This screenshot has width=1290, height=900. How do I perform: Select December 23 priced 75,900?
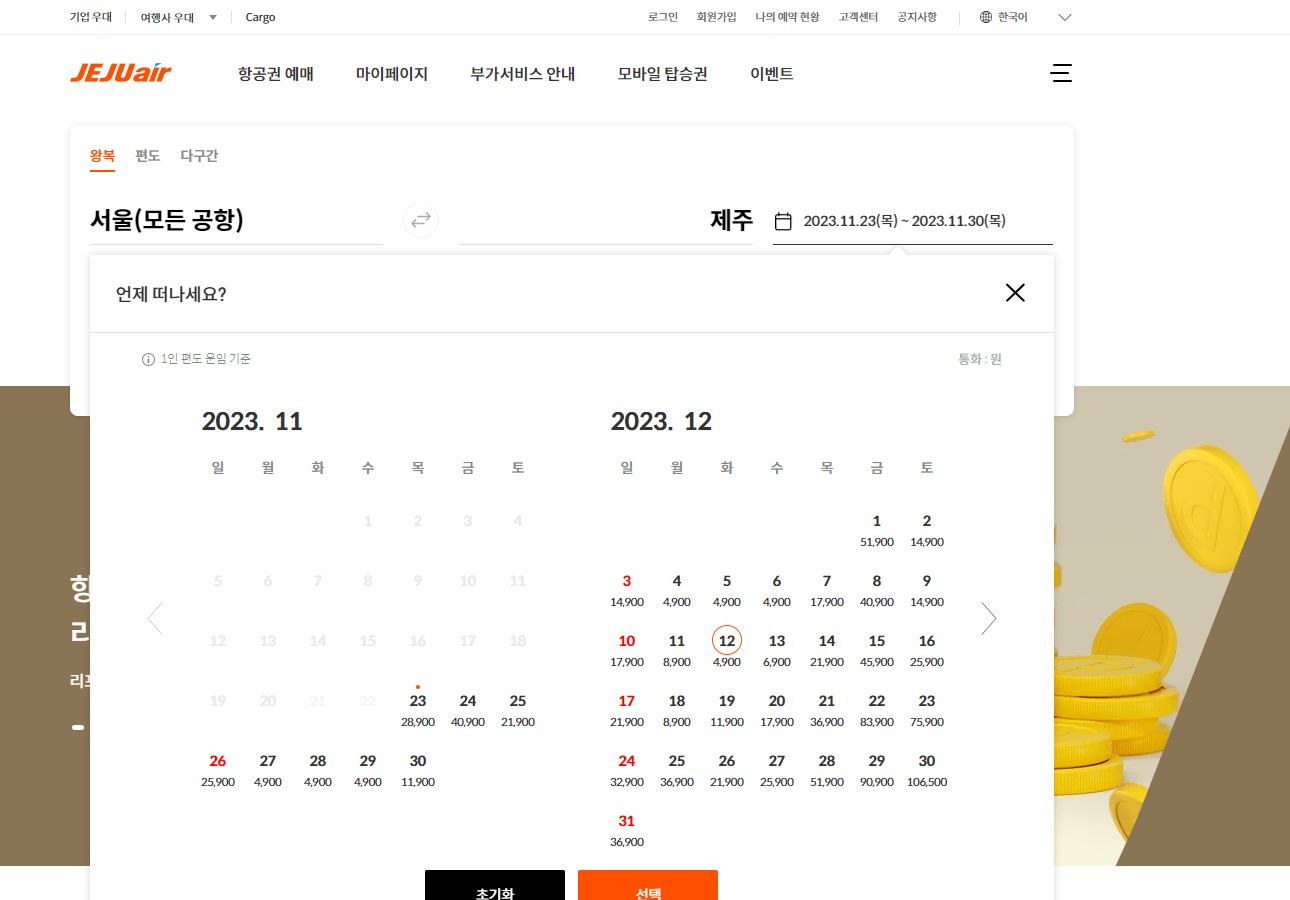click(927, 710)
